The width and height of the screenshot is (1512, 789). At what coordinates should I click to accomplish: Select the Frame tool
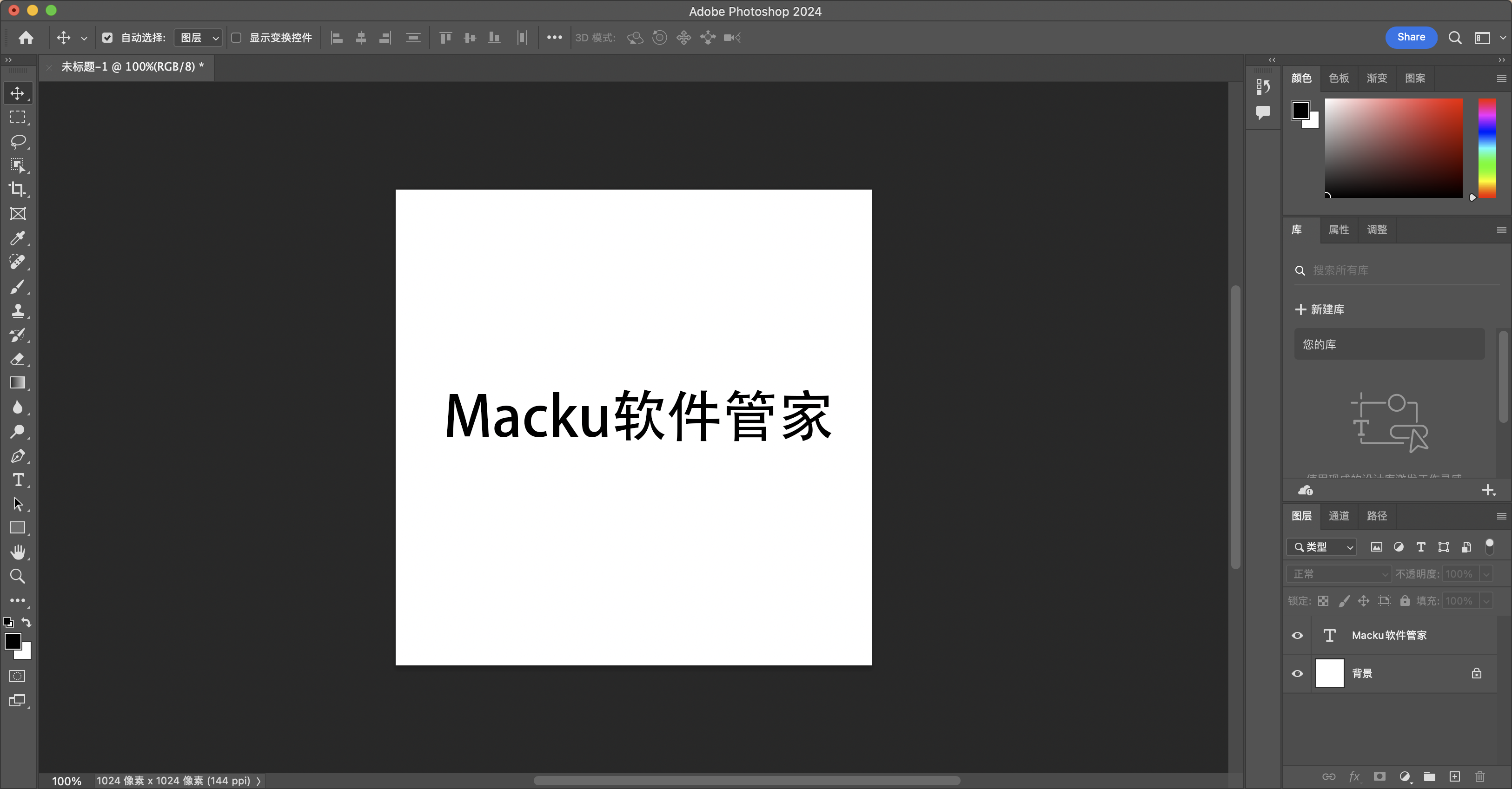18,214
